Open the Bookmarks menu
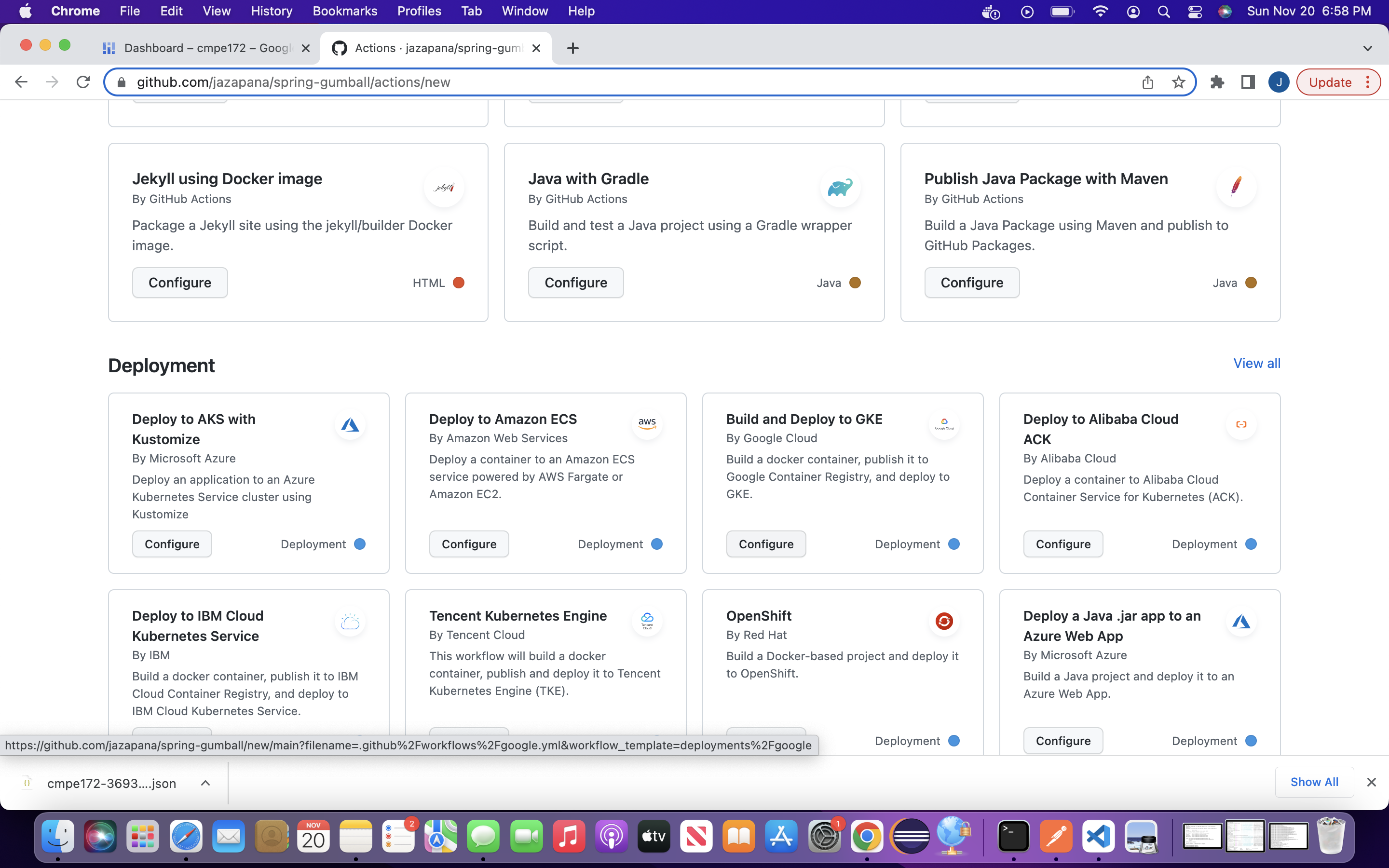The height and width of the screenshot is (868, 1389). pos(344,11)
